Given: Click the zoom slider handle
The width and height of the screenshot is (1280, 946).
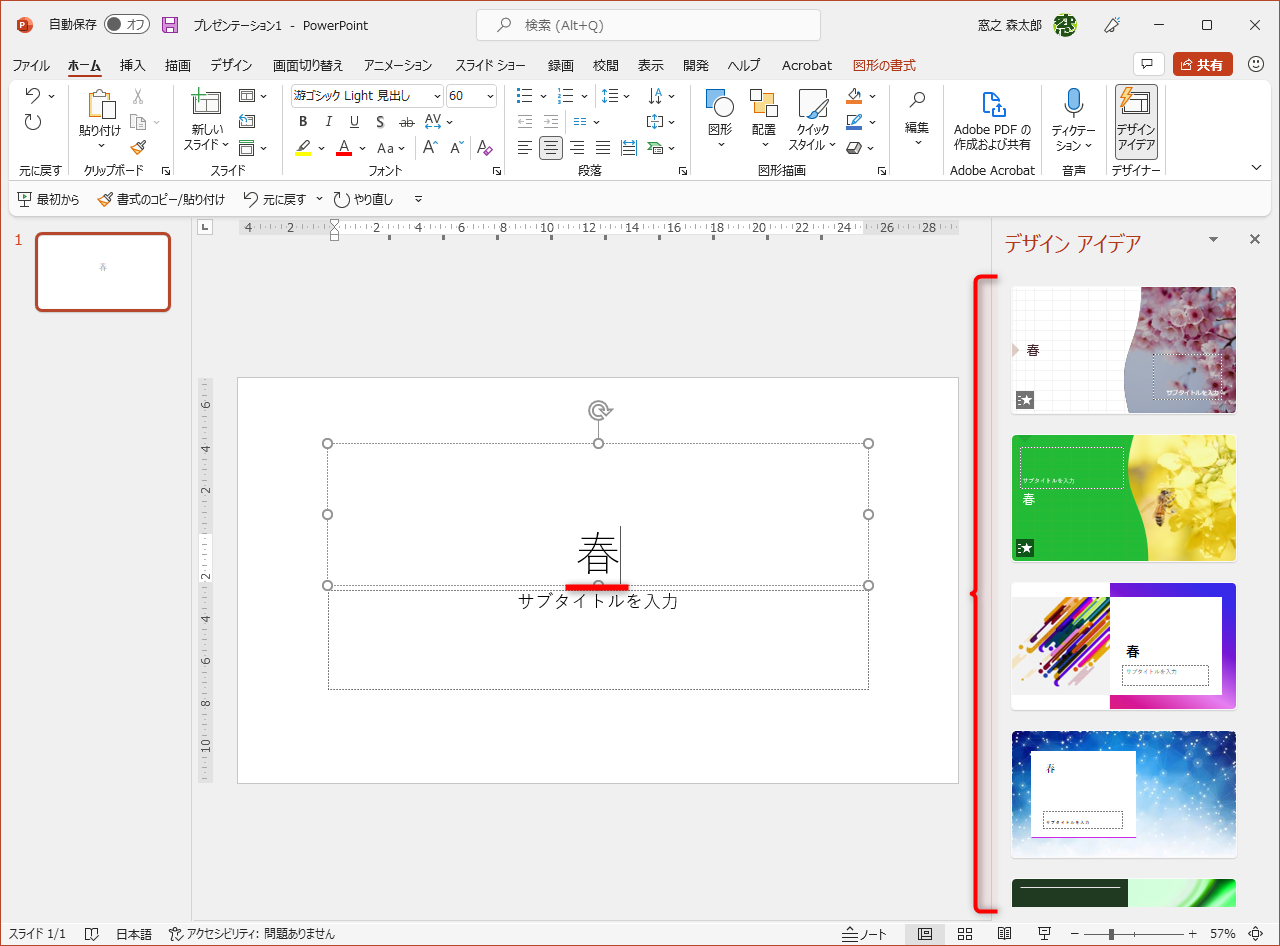Looking at the screenshot, I should (x=1111, y=934).
